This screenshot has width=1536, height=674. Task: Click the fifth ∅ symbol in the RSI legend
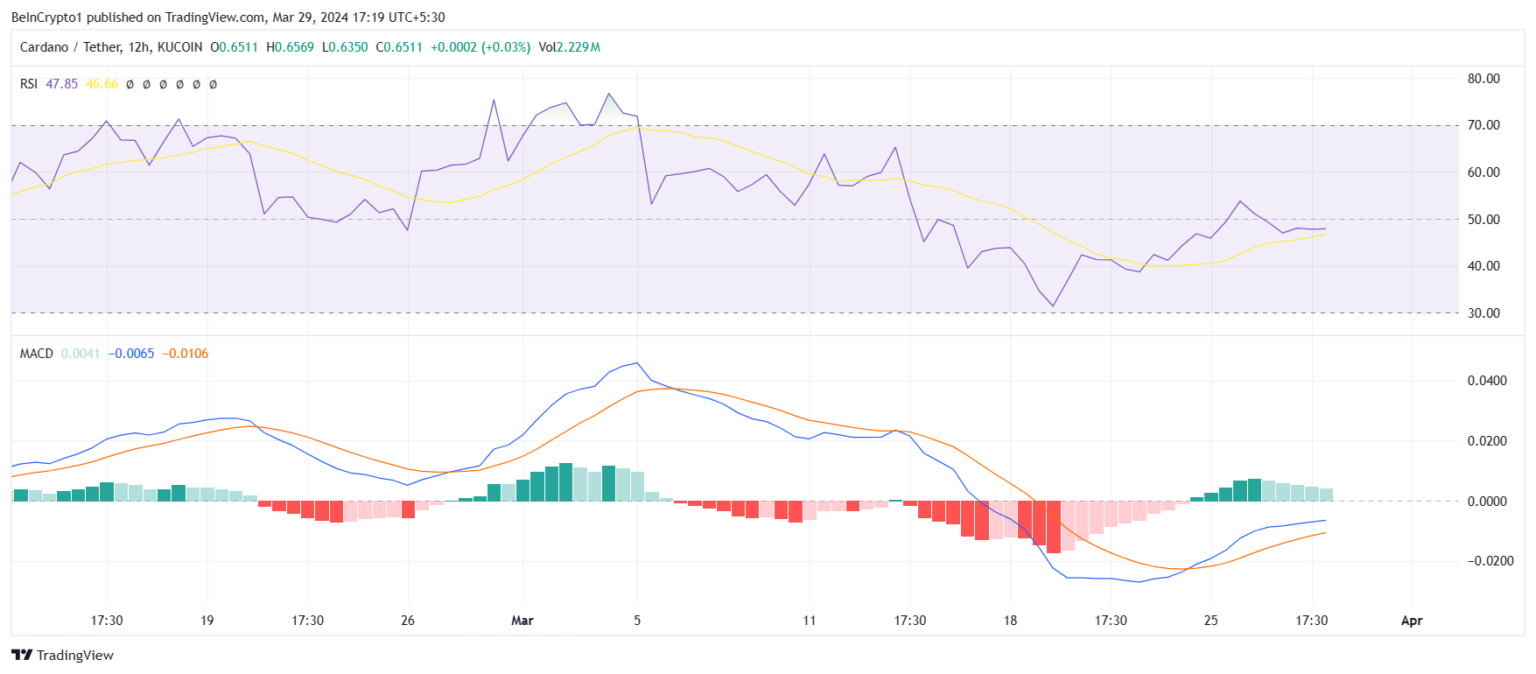(196, 85)
